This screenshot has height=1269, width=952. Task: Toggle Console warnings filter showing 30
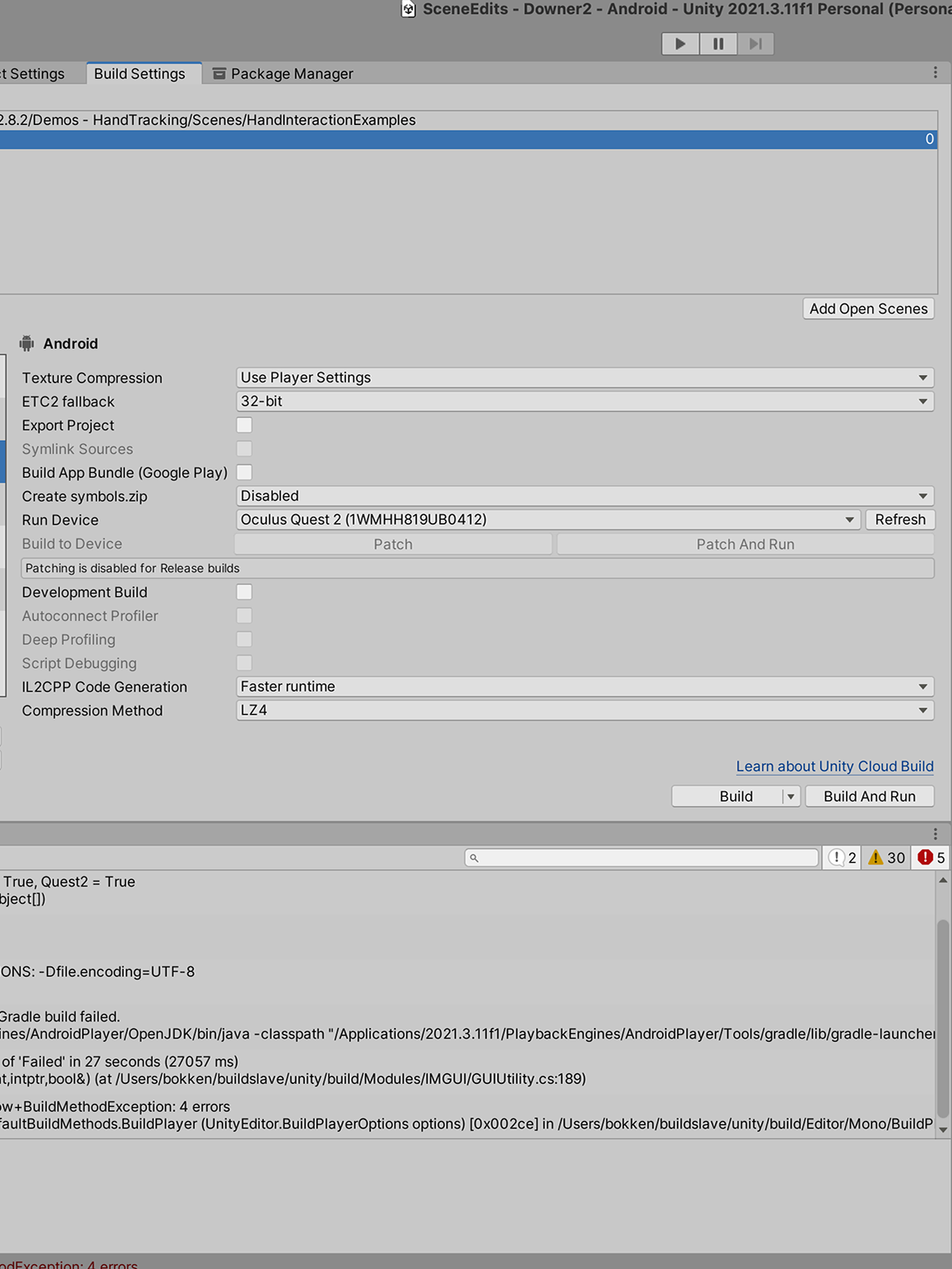tap(886, 858)
